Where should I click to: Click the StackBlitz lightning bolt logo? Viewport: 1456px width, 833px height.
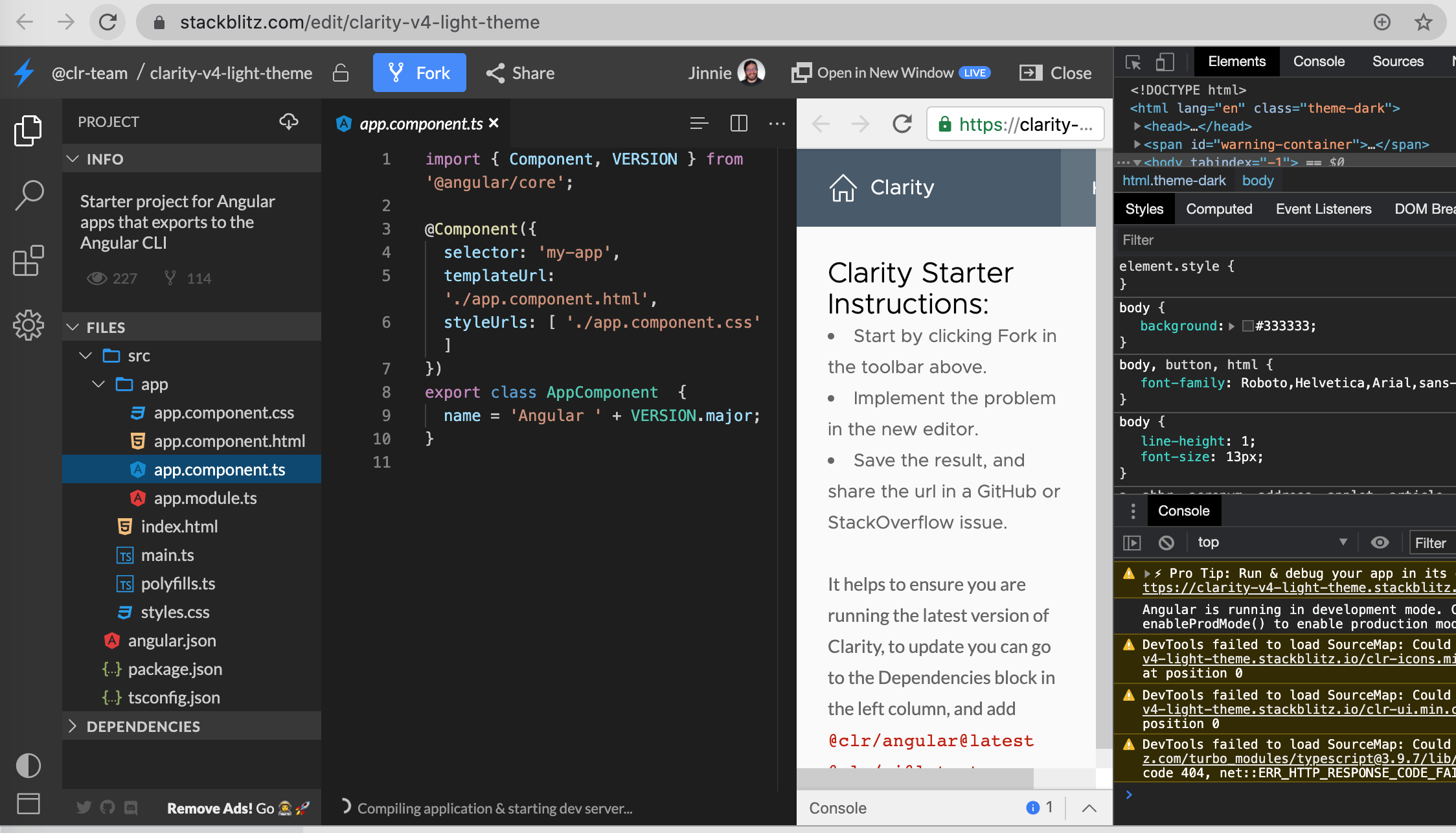[25, 73]
